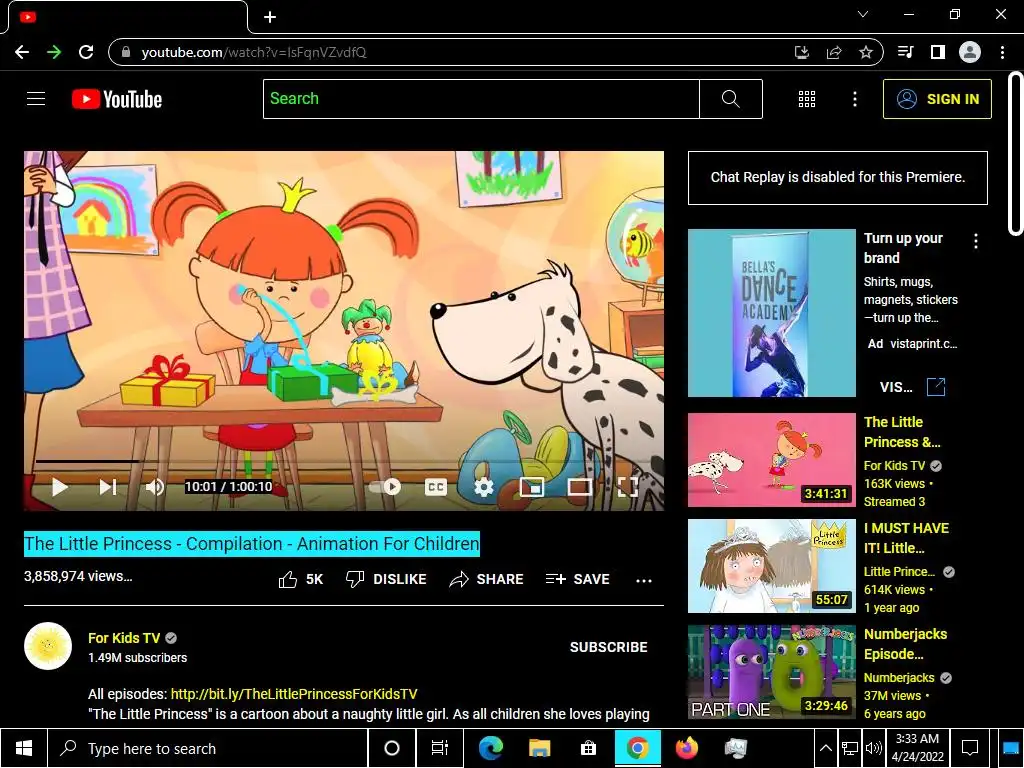Click the 3,858,974 views text

pyautogui.click(x=78, y=577)
